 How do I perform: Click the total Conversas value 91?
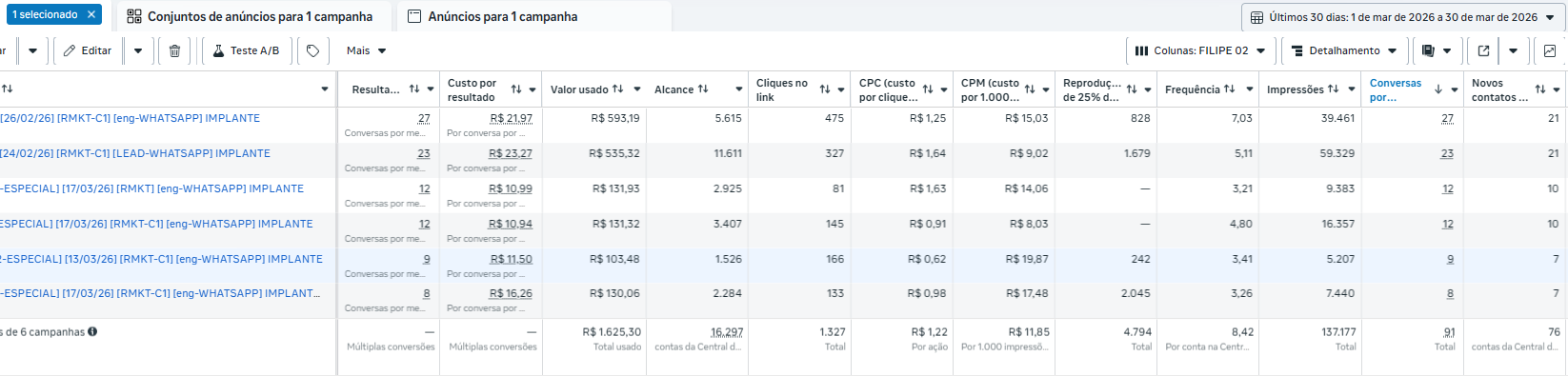1449,332
